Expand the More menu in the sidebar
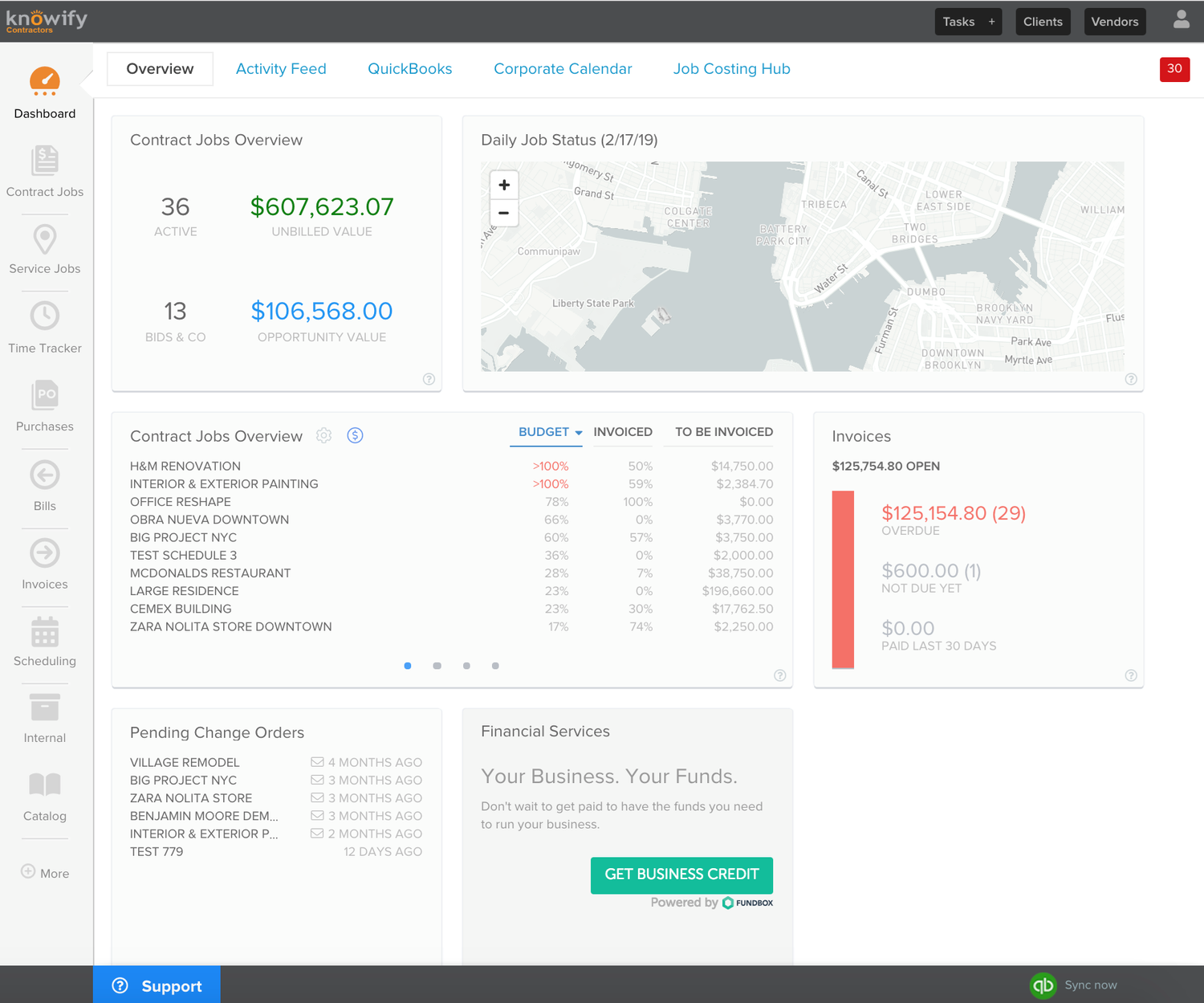Screen dimensions: 1204x1003 (44, 873)
